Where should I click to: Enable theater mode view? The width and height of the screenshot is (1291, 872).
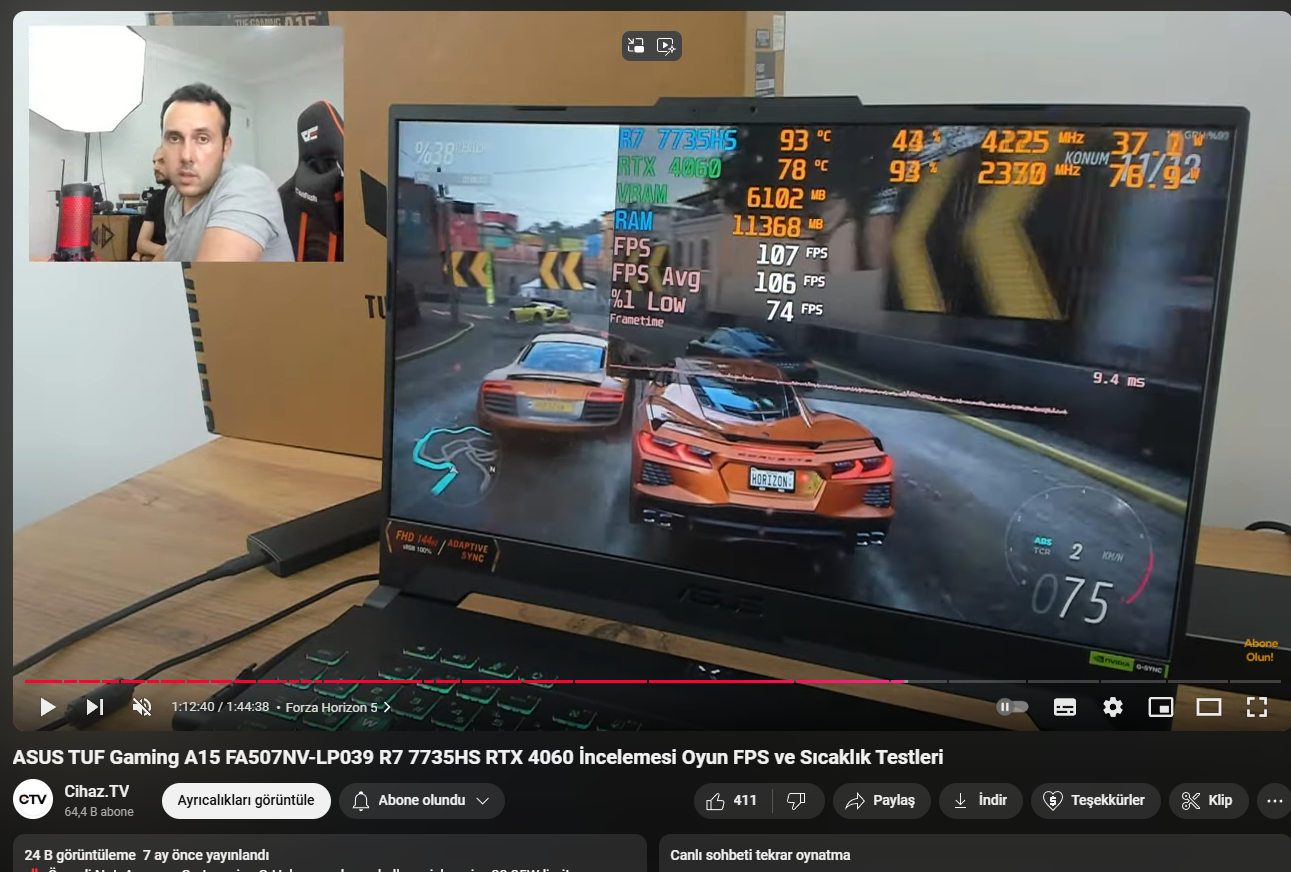1209,707
